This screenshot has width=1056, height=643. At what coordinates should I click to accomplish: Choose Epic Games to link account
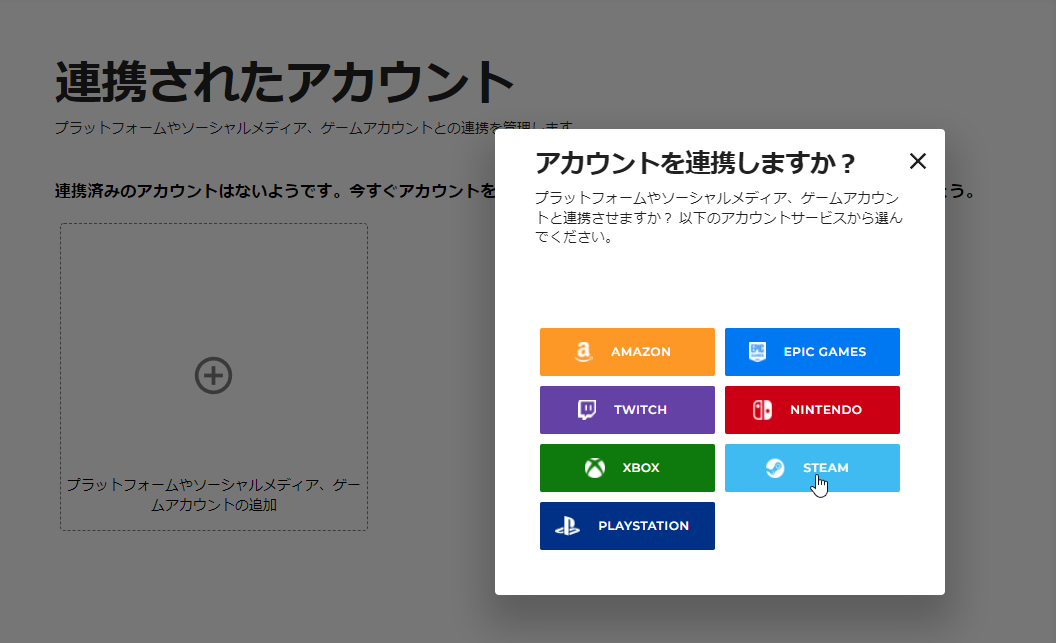click(812, 351)
